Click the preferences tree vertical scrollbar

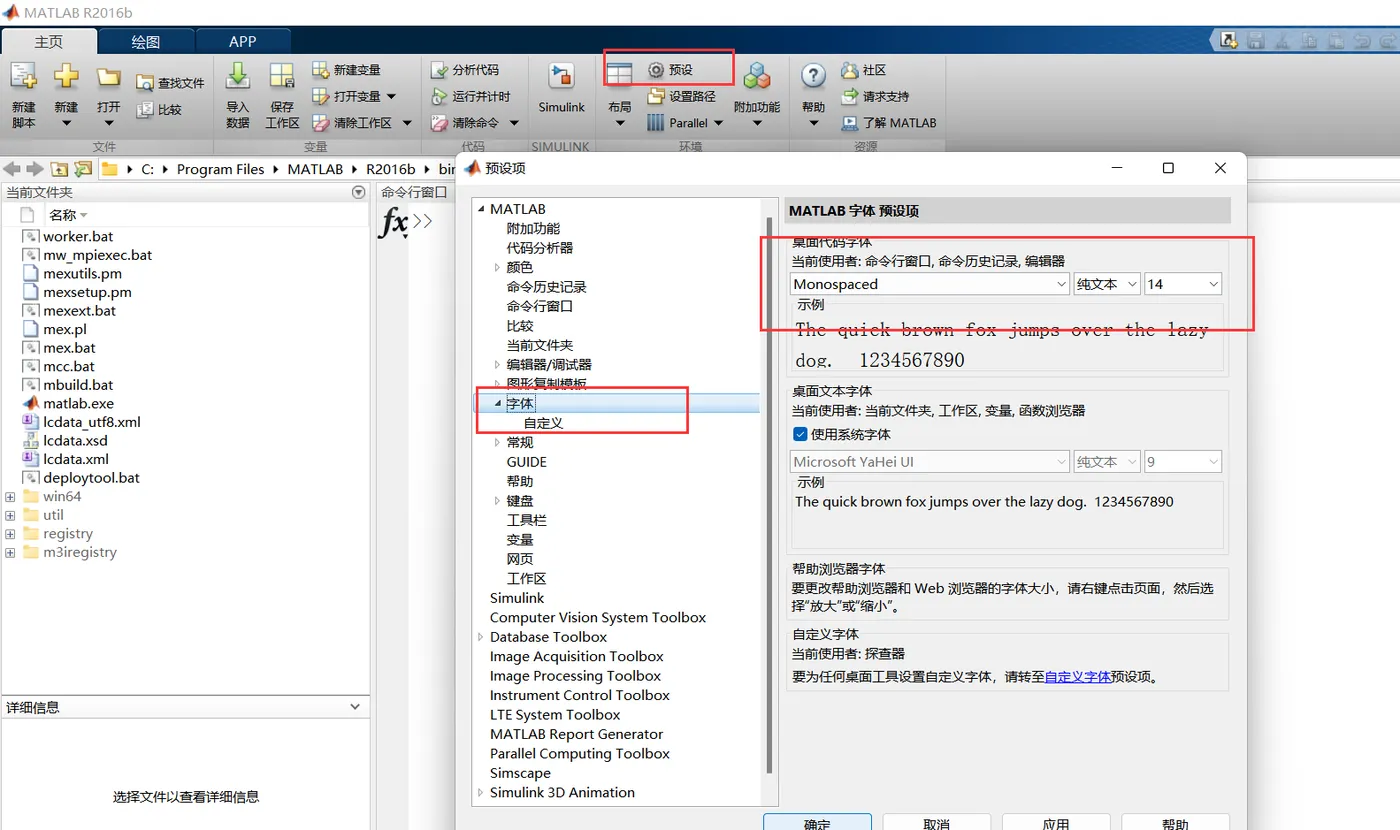point(769,495)
